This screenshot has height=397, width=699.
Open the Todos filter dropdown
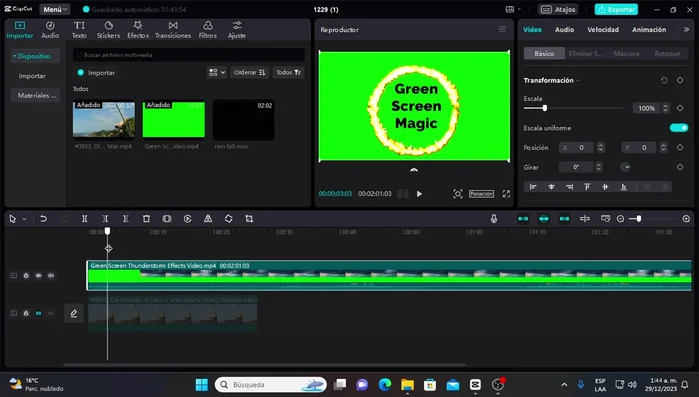click(288, 72)
